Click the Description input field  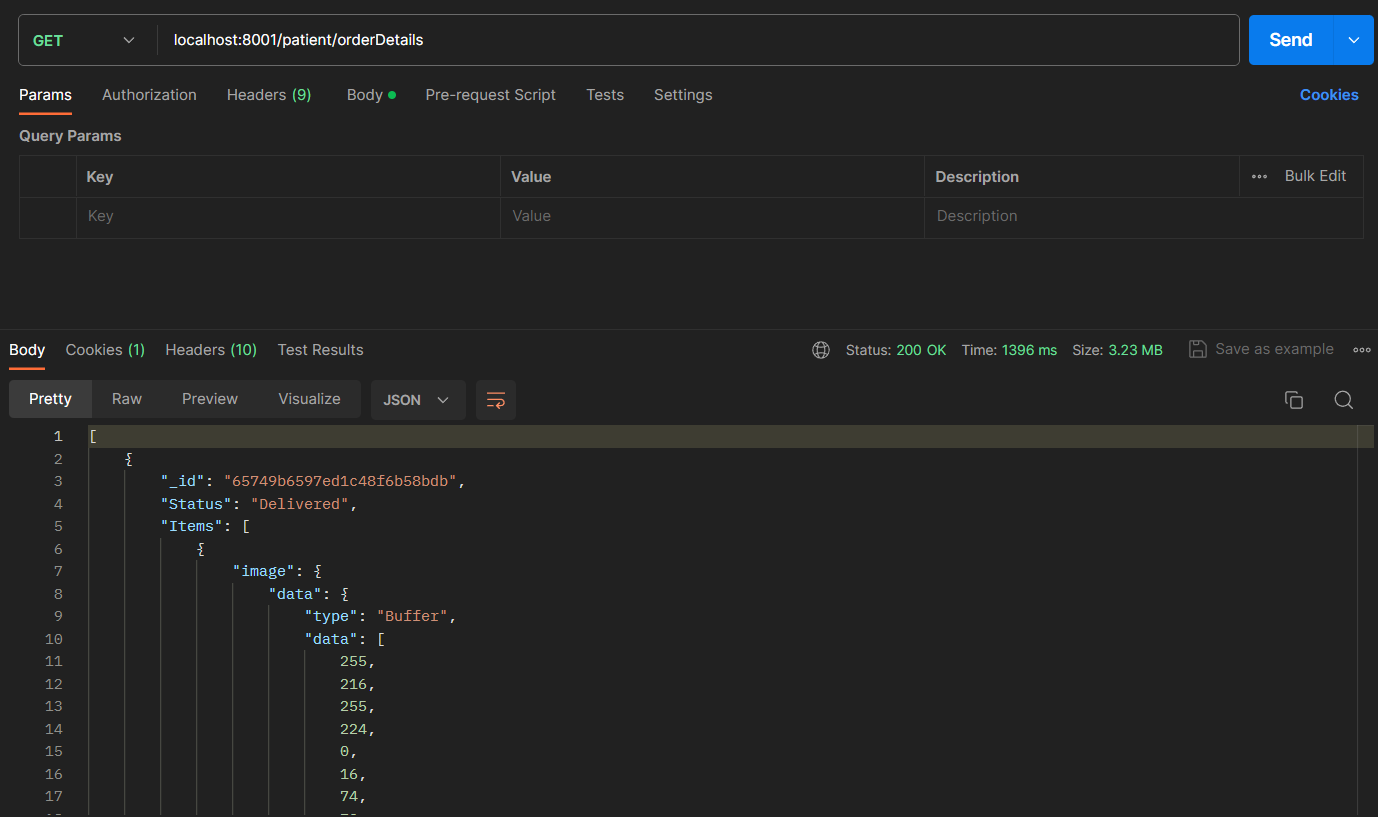[1143, 216]
